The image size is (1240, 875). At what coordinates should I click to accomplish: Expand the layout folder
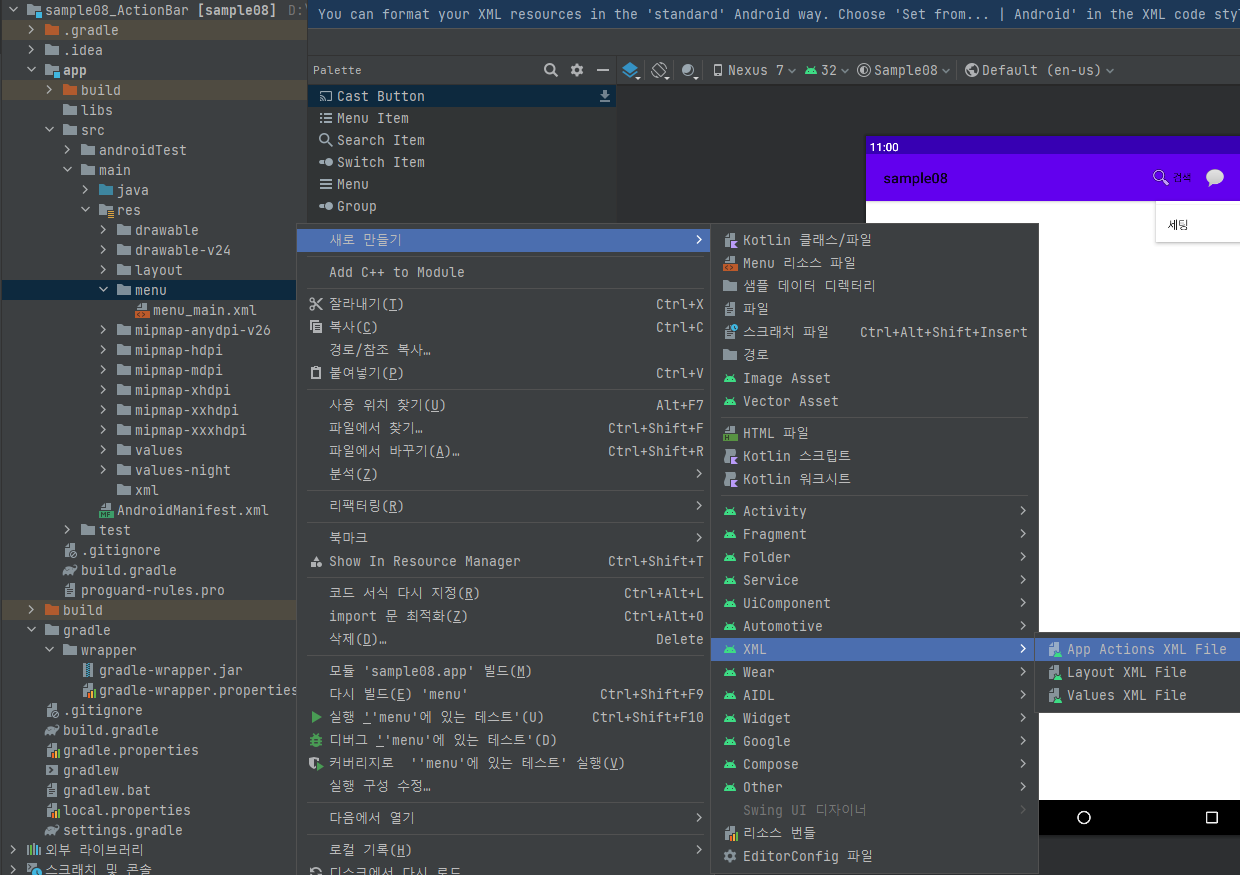(105, 270)
